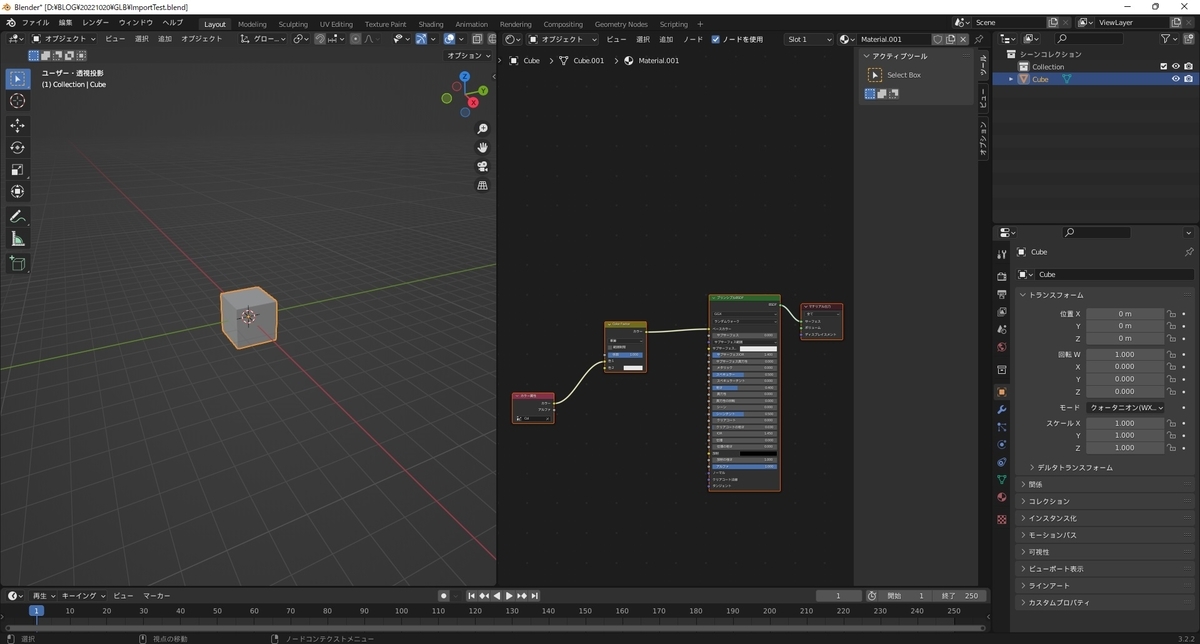
Task: Click the play animation button
Action: coord(509,596)
